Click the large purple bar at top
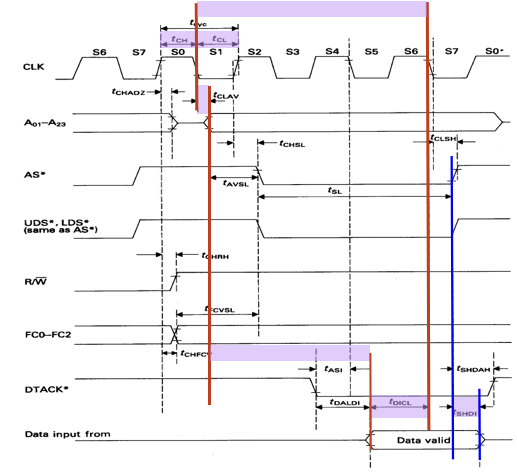The height and width of the screenshot is (473, 517). tap(312, 9)
